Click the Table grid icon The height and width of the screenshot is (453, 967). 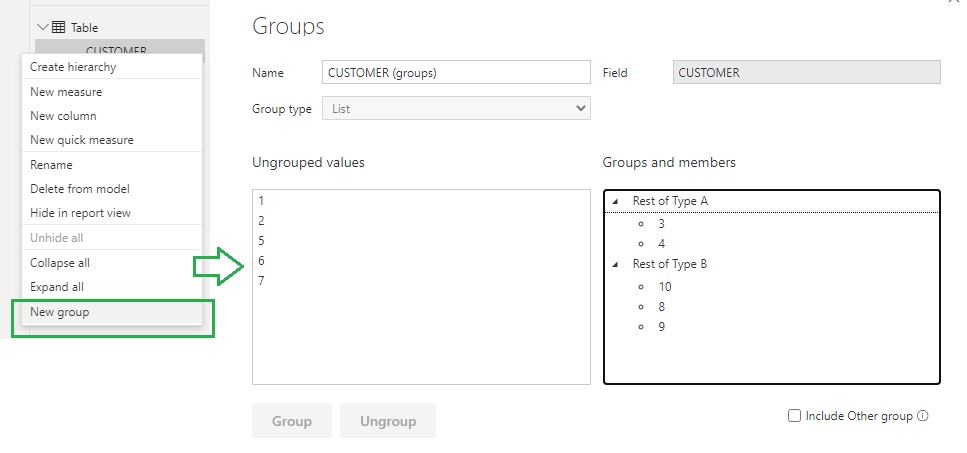[59, 27]
